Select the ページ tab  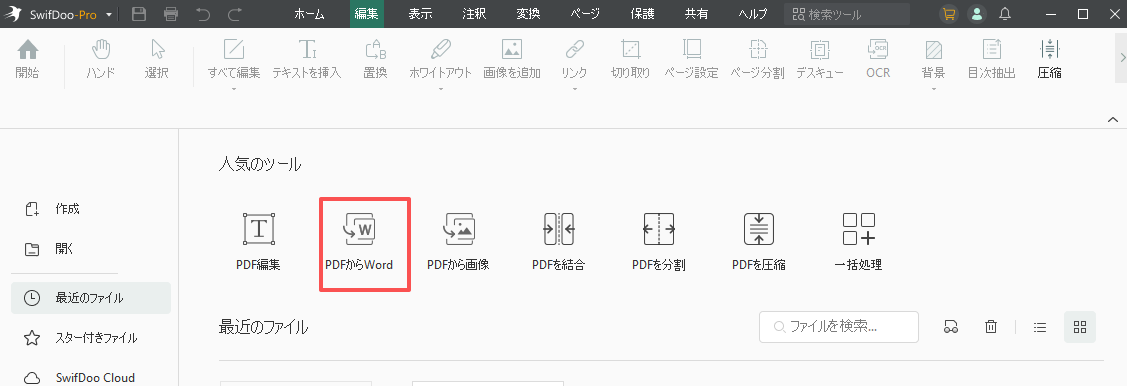click(584, 14)
